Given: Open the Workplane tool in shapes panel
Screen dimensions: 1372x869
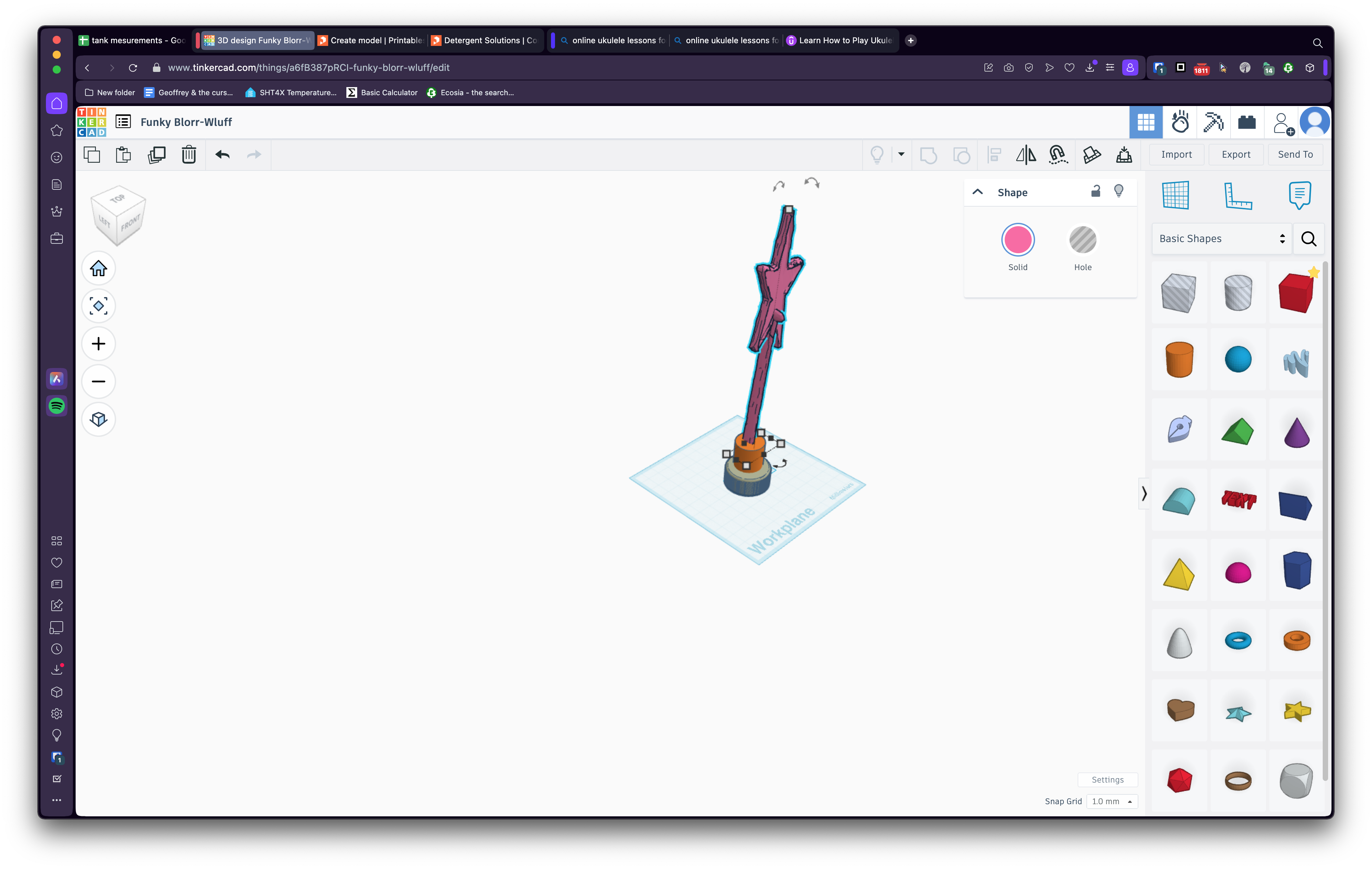Looking at the screenshot, I should (1176, 195).
